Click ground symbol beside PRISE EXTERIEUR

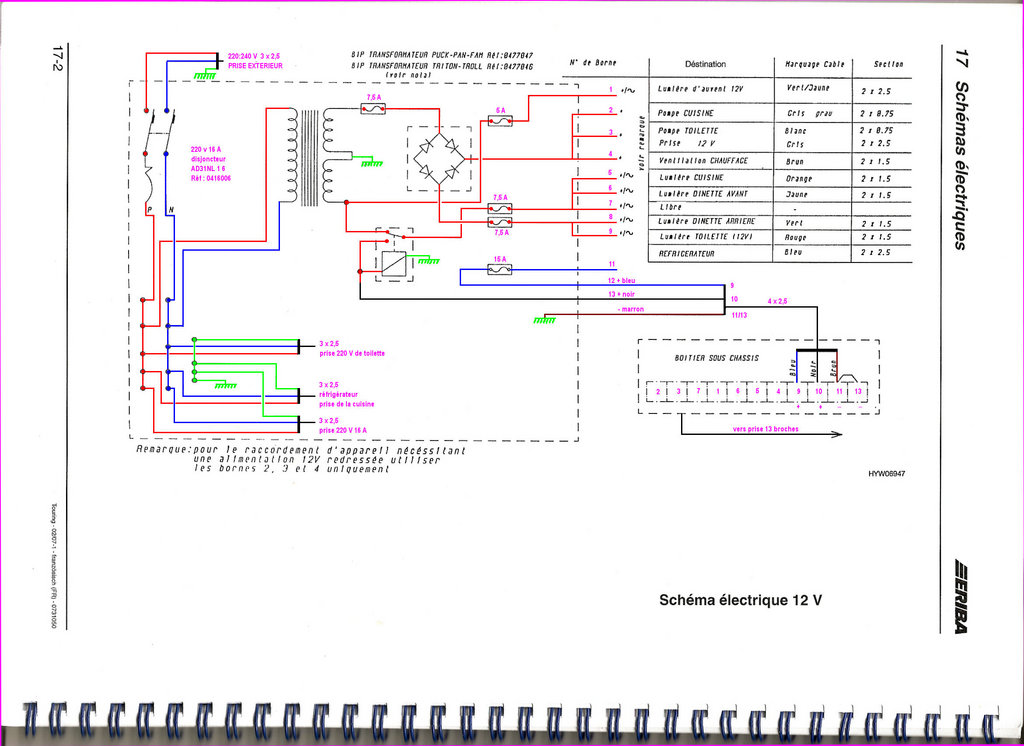[x=205, y=73]
